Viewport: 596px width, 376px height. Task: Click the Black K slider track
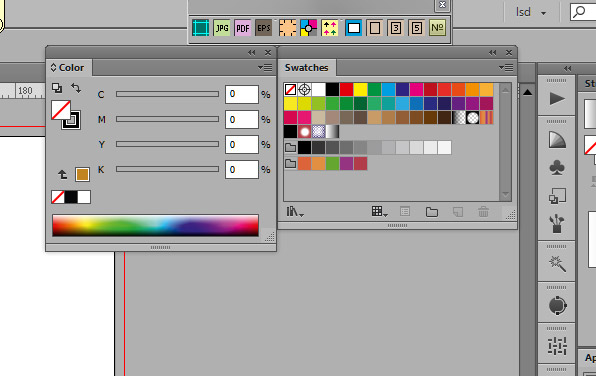[x=167, y=169]
